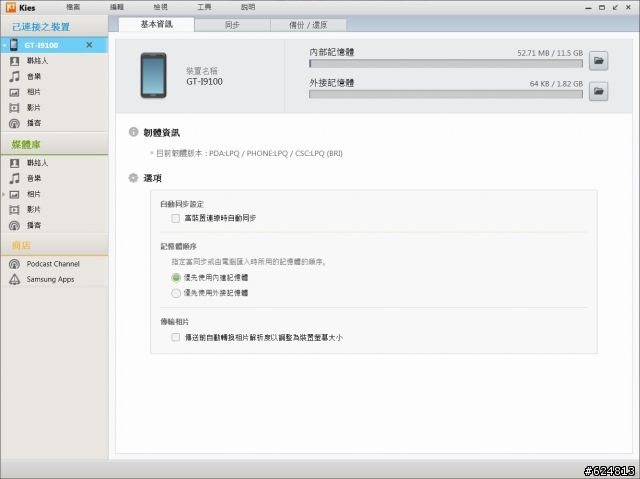
Task: Click the 52.71 MB / 11.5 GB value
Action: pyautogui.click(x=550, y=53)
